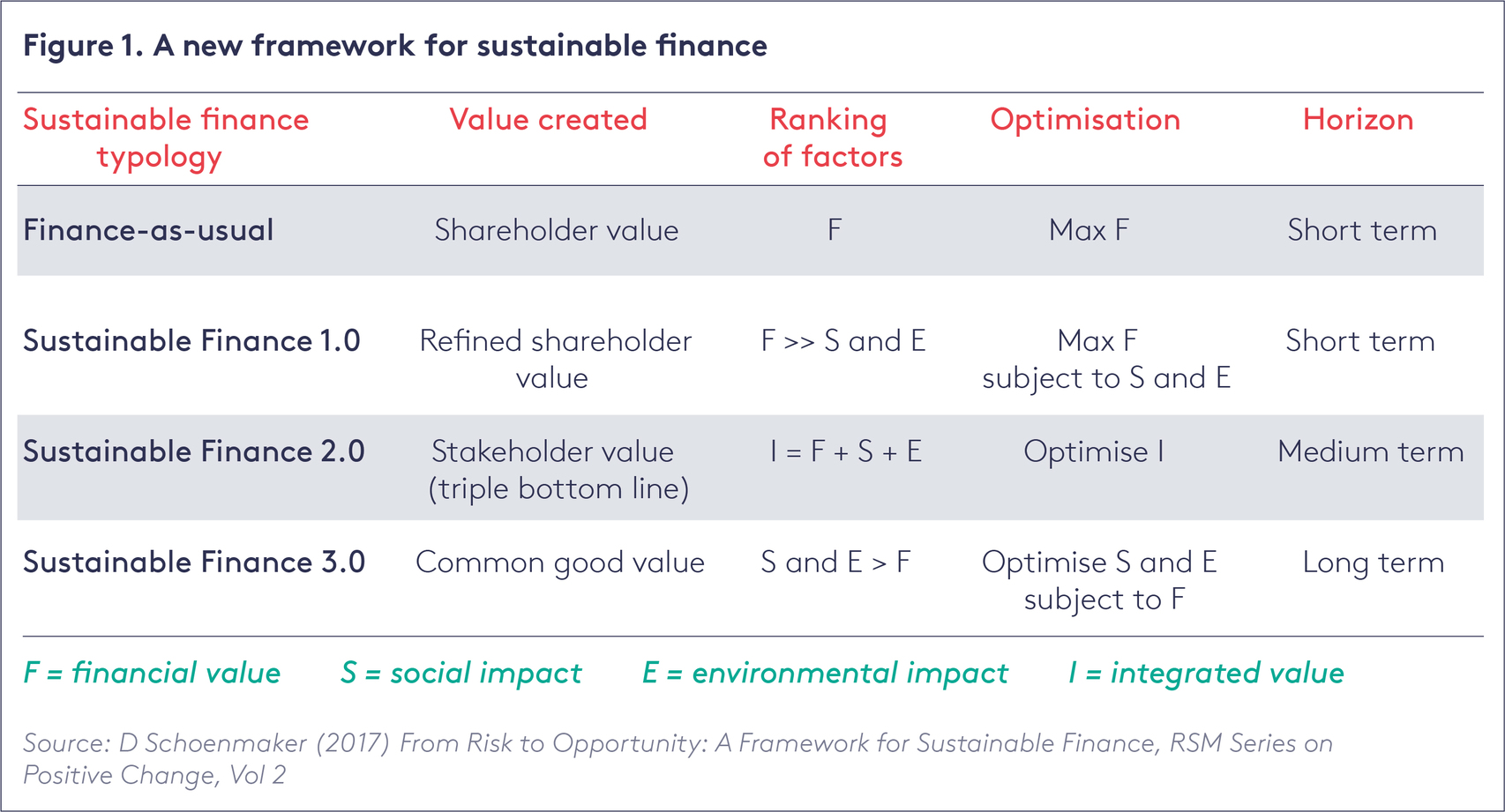Viewport: 1505px width, 812px height.
Task: Select the 'Ranking of factors' header
Action: point(832,138)
